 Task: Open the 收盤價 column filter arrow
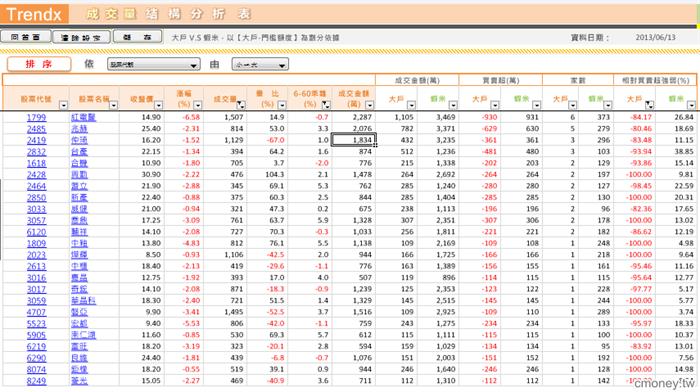tap(158, 105)
